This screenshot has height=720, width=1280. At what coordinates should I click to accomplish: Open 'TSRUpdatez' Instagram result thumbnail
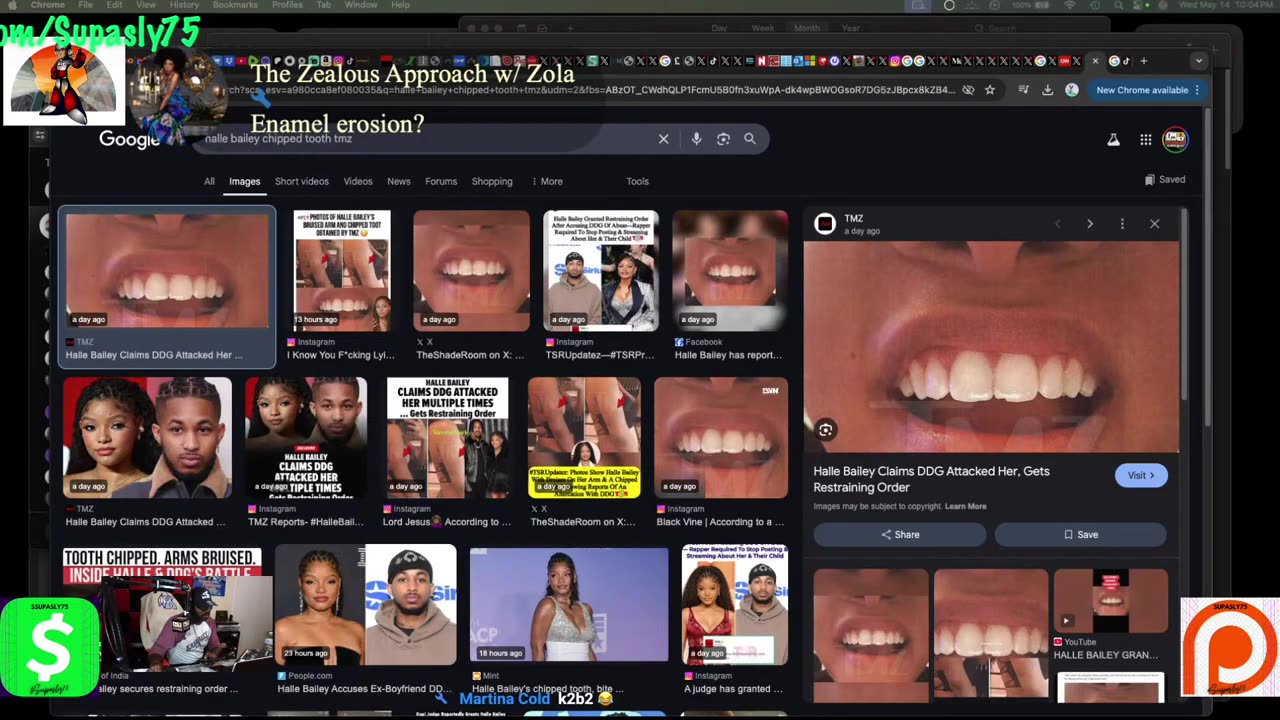coord(600,270)
